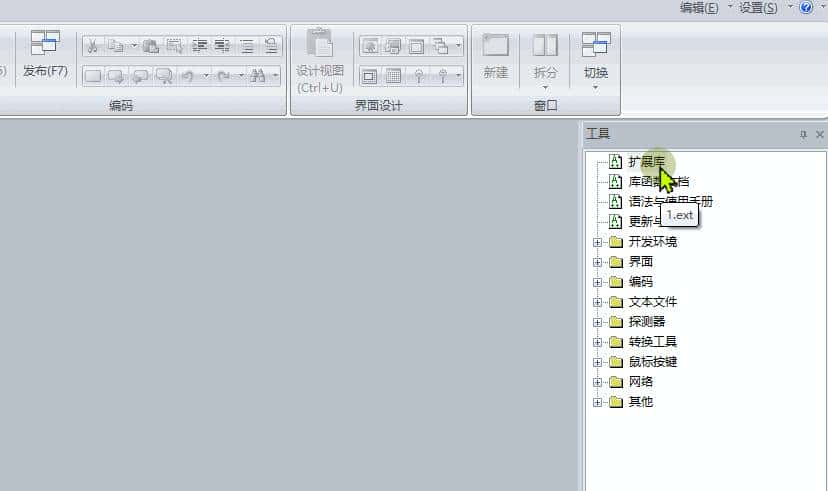Viewport: 828px width, 491px height.
Task: Select the 转换工具 folder label
Action: 653,342
